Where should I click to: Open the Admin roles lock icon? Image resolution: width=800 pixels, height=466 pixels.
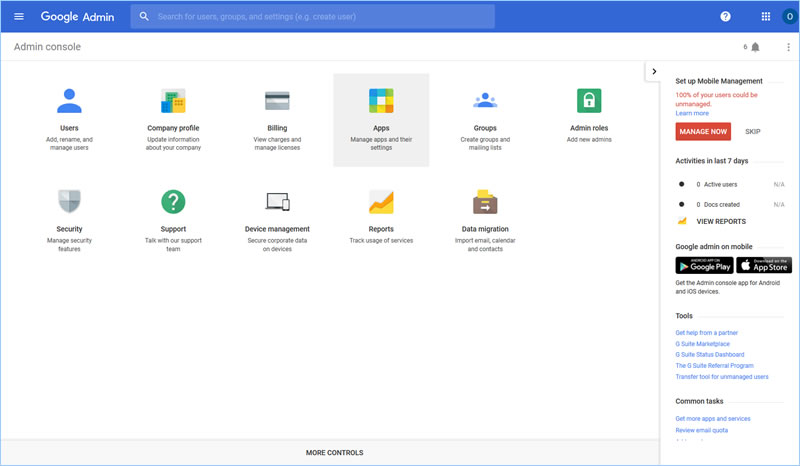point(589,101)
